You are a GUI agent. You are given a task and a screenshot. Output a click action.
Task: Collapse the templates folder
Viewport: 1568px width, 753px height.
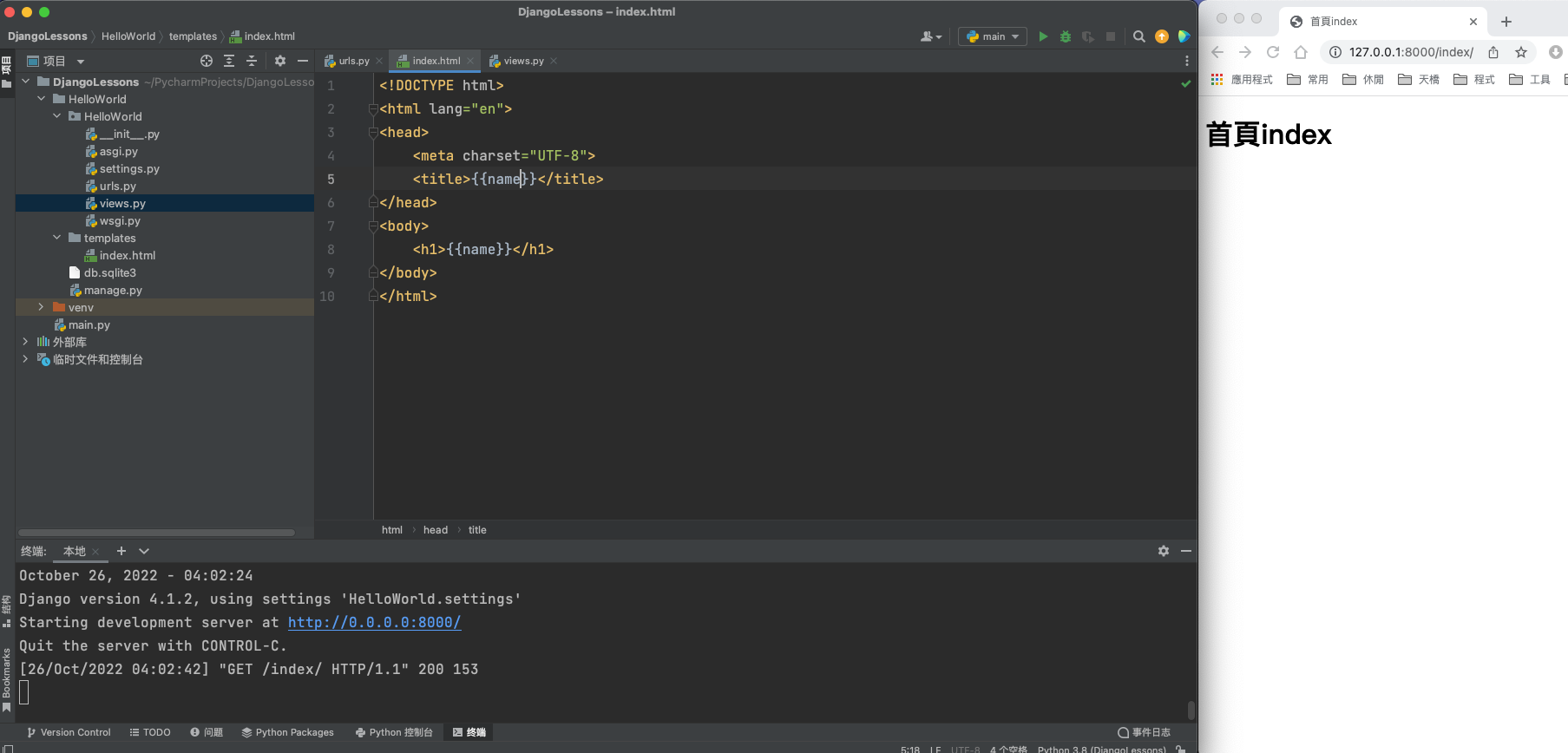tap(57, 238)
